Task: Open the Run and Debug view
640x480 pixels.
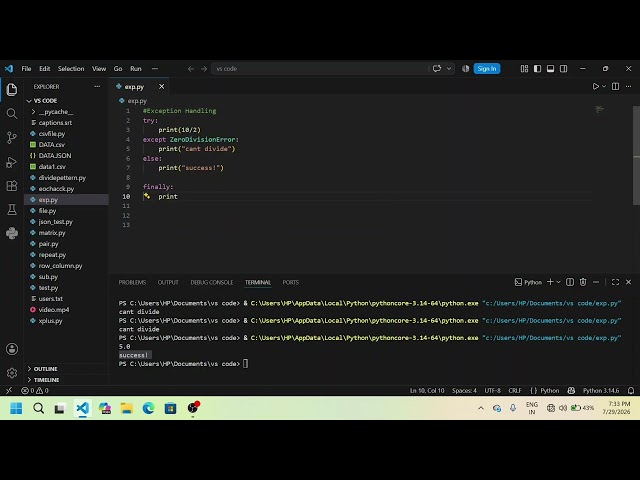Action: 12,162
